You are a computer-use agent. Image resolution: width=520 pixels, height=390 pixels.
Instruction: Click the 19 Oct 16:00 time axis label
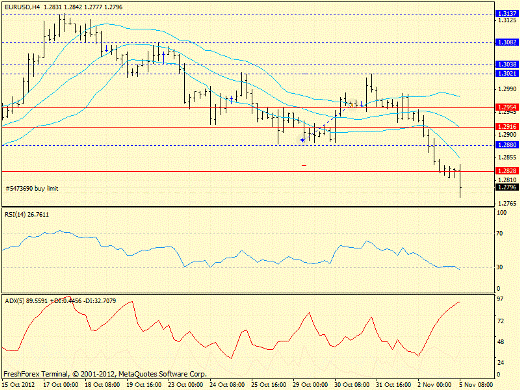[144, 385]
